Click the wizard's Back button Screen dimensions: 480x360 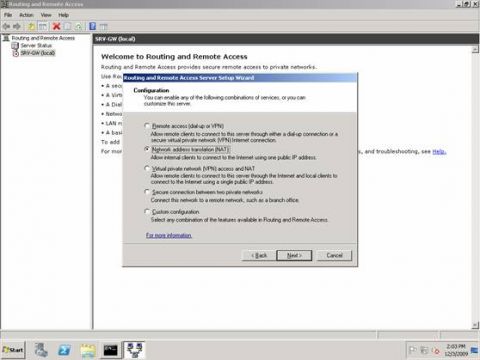[259, 255]
